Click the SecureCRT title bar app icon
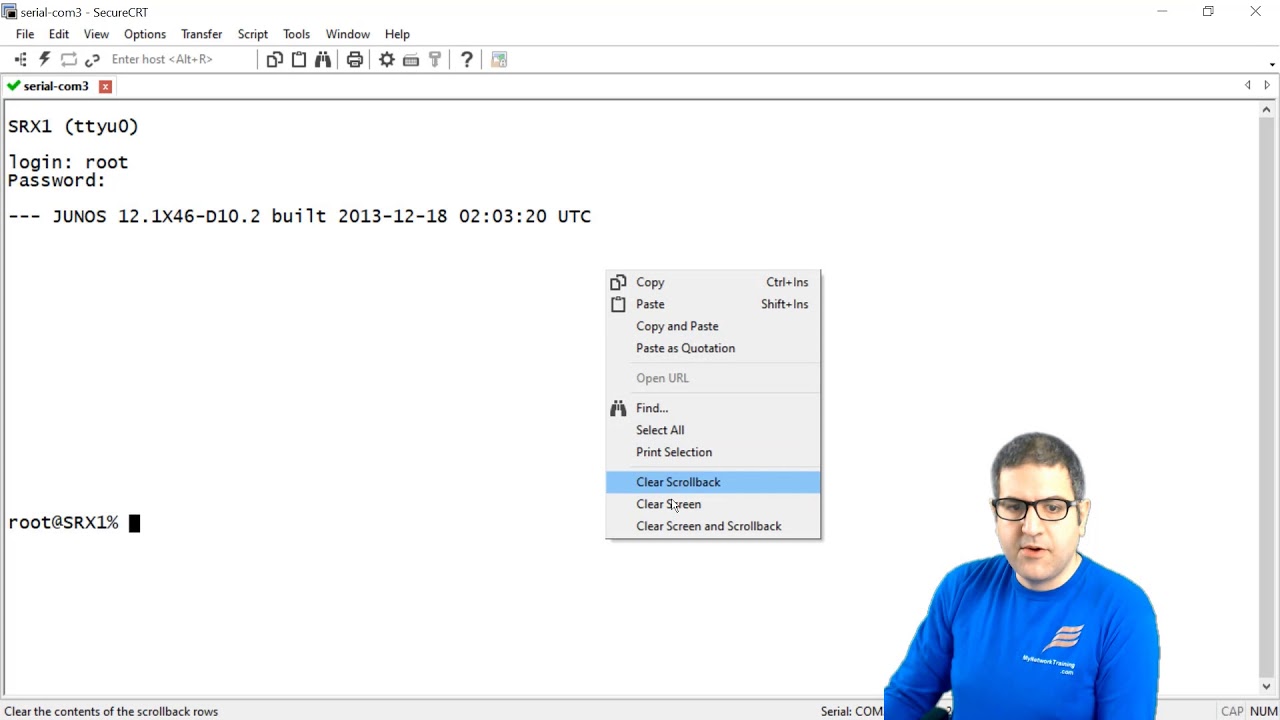Viewport: 1280px width, 720px height. (x=10, y=12)
